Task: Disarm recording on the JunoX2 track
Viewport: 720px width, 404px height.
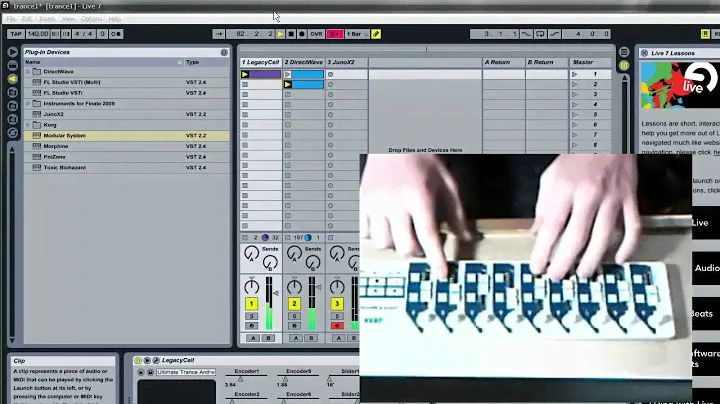Action: 337,325
